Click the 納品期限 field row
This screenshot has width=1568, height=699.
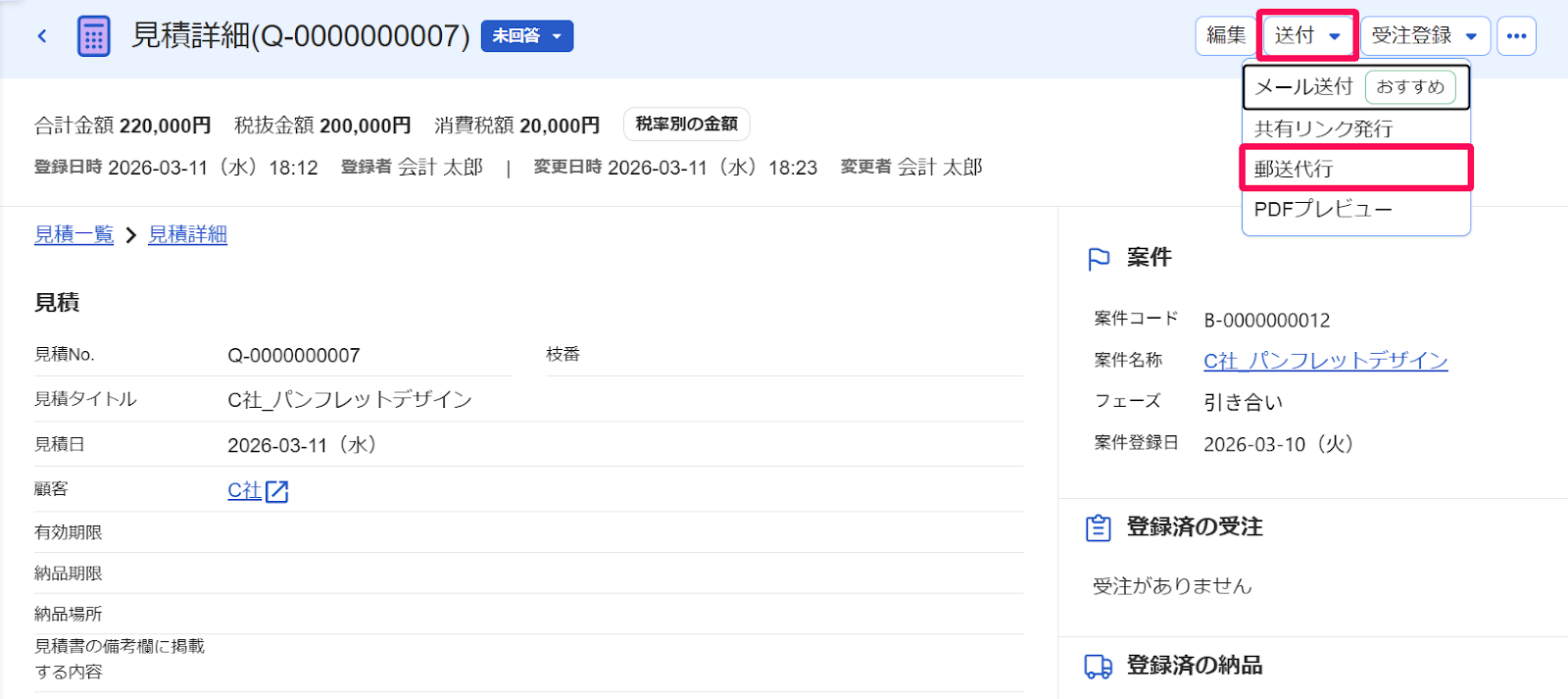coord(528,574)
